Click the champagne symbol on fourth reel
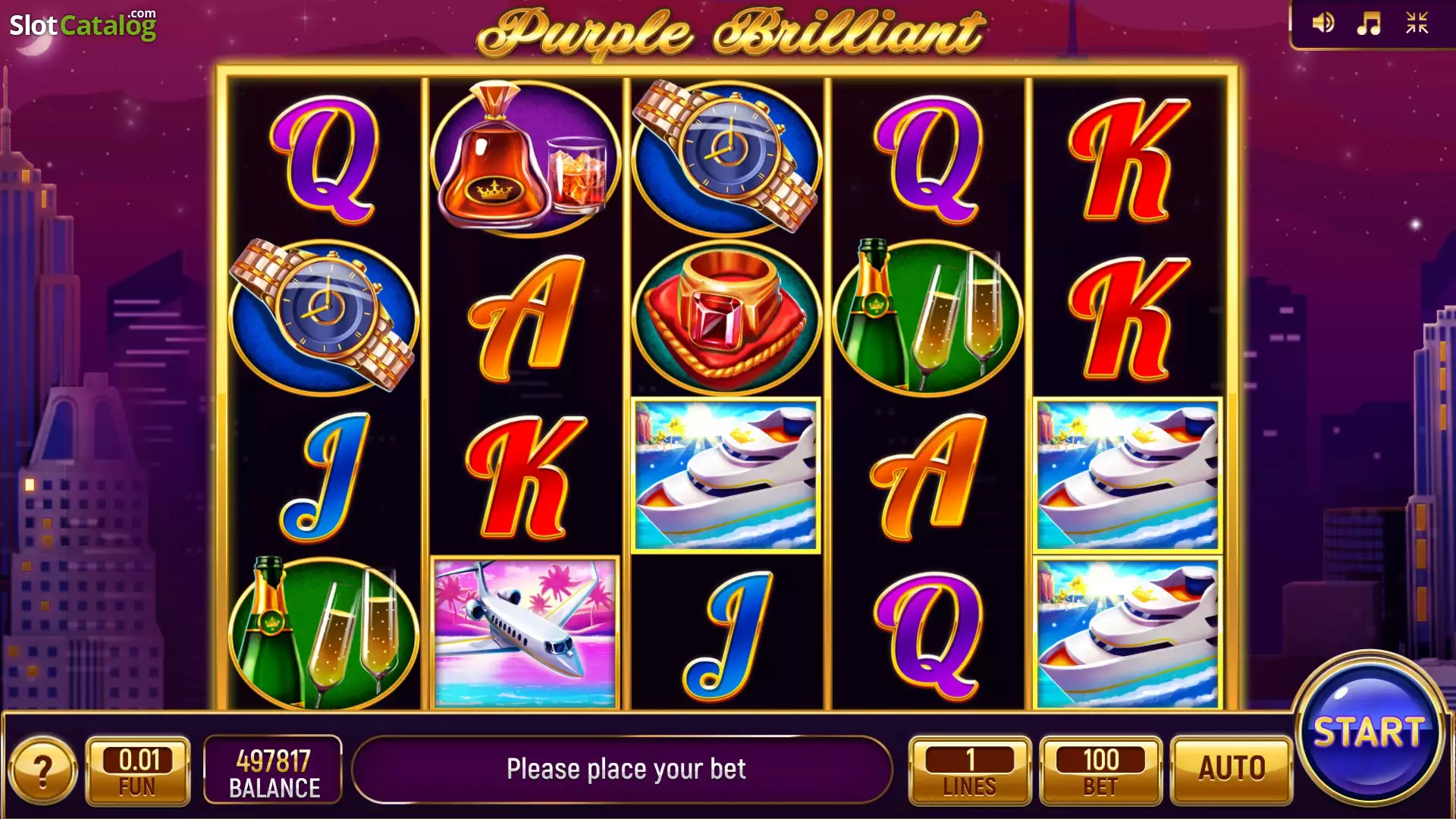Viewport: 1456px width, 819px height. click(927, 317)
